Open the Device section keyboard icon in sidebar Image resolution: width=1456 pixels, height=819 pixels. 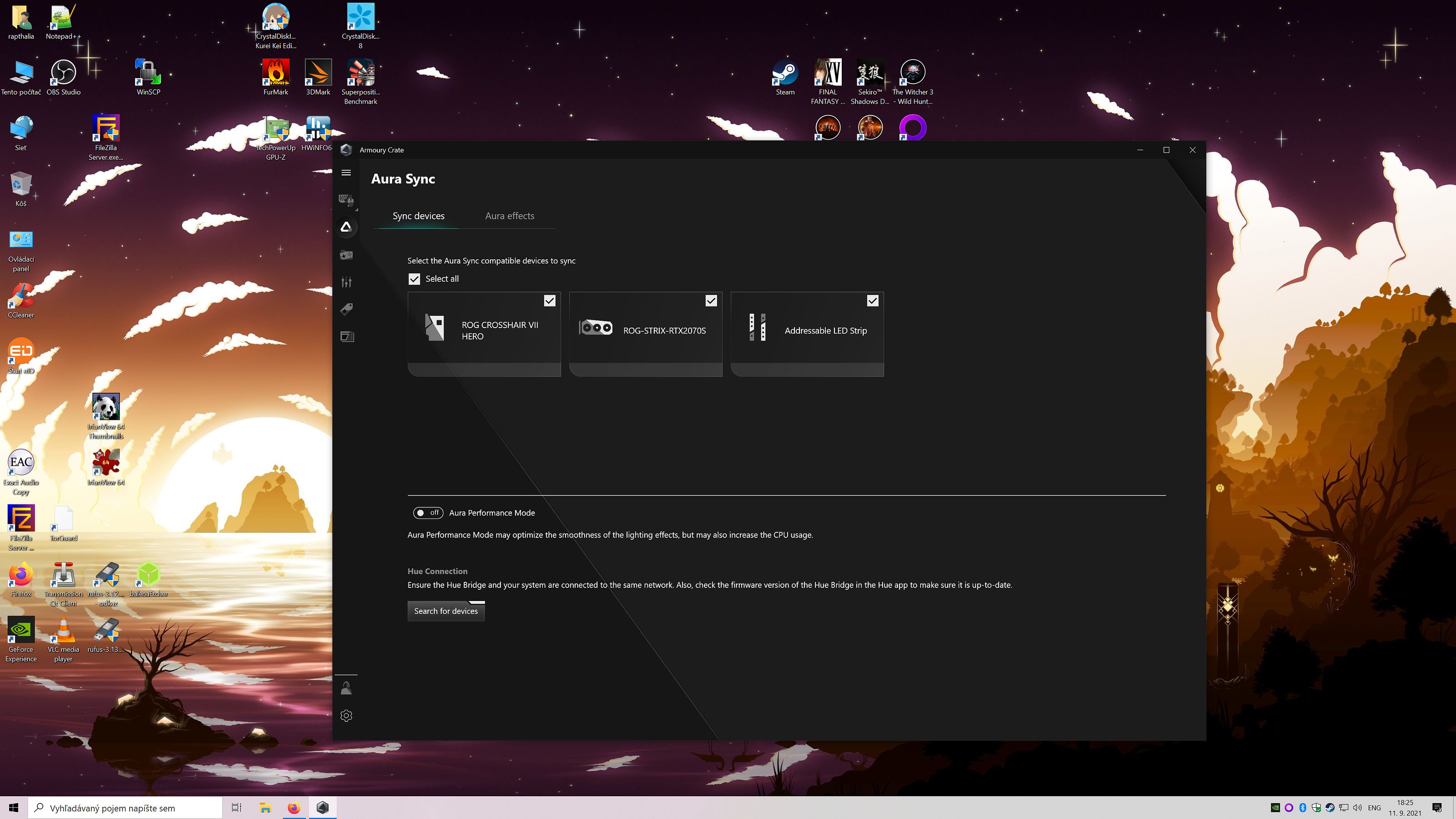pyautogui.click(x=346, y=200)
